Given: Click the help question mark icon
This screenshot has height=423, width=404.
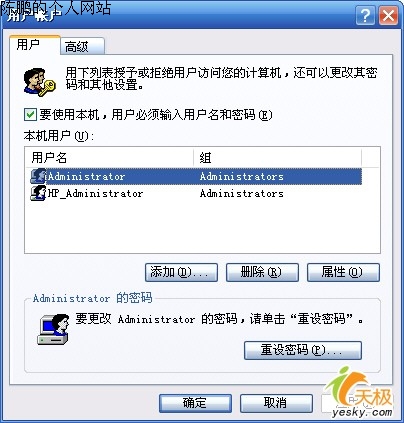Looking at the screenshot, I should [x=365, y=15].
